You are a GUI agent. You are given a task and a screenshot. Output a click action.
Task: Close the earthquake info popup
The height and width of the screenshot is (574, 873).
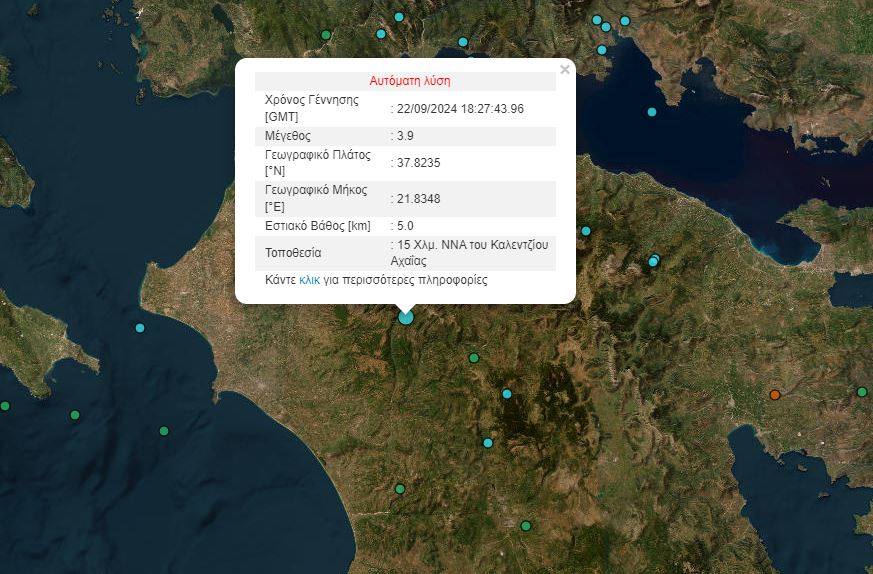pos(565,70)
